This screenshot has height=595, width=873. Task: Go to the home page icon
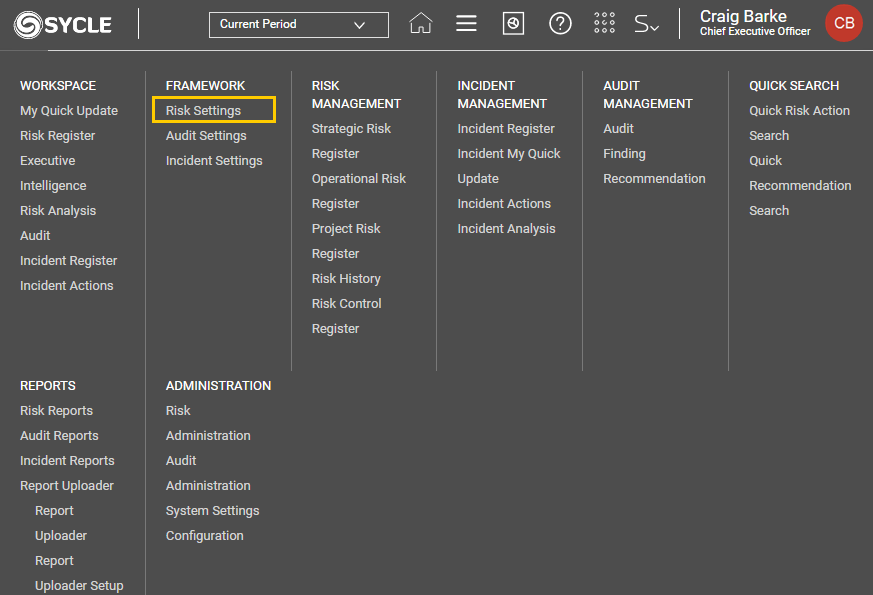point(420,24)
